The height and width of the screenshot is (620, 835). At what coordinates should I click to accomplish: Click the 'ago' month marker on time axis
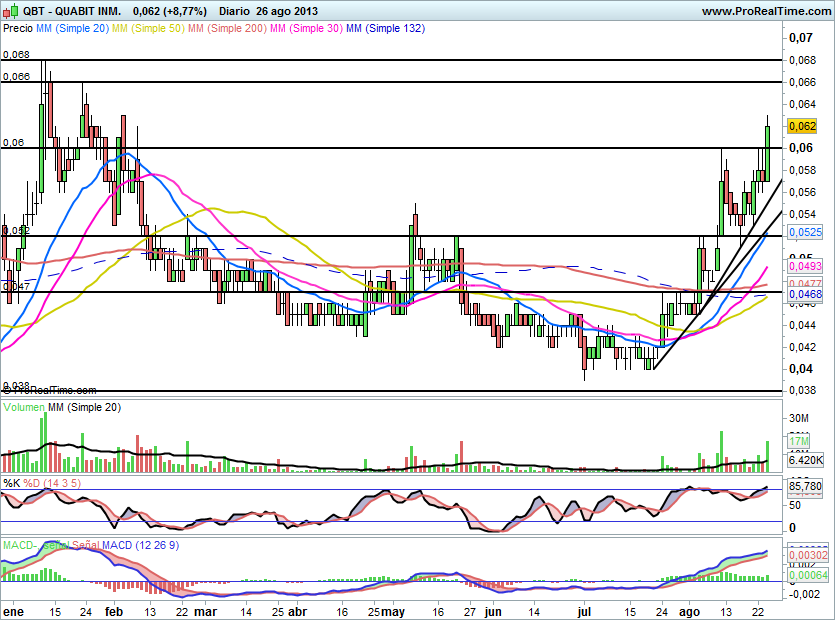(x=689, y=609)
